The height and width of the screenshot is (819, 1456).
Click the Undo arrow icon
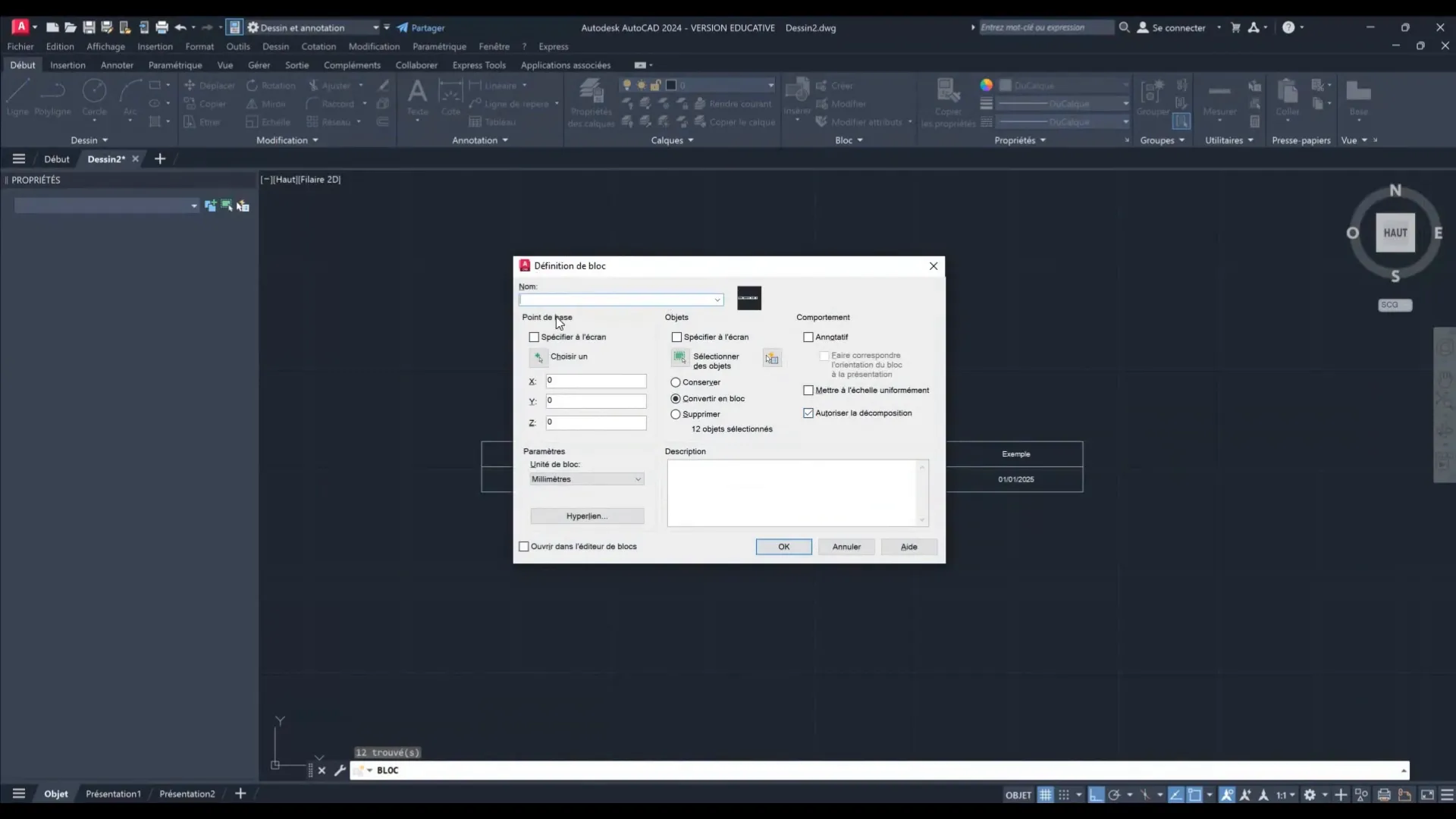180,27
